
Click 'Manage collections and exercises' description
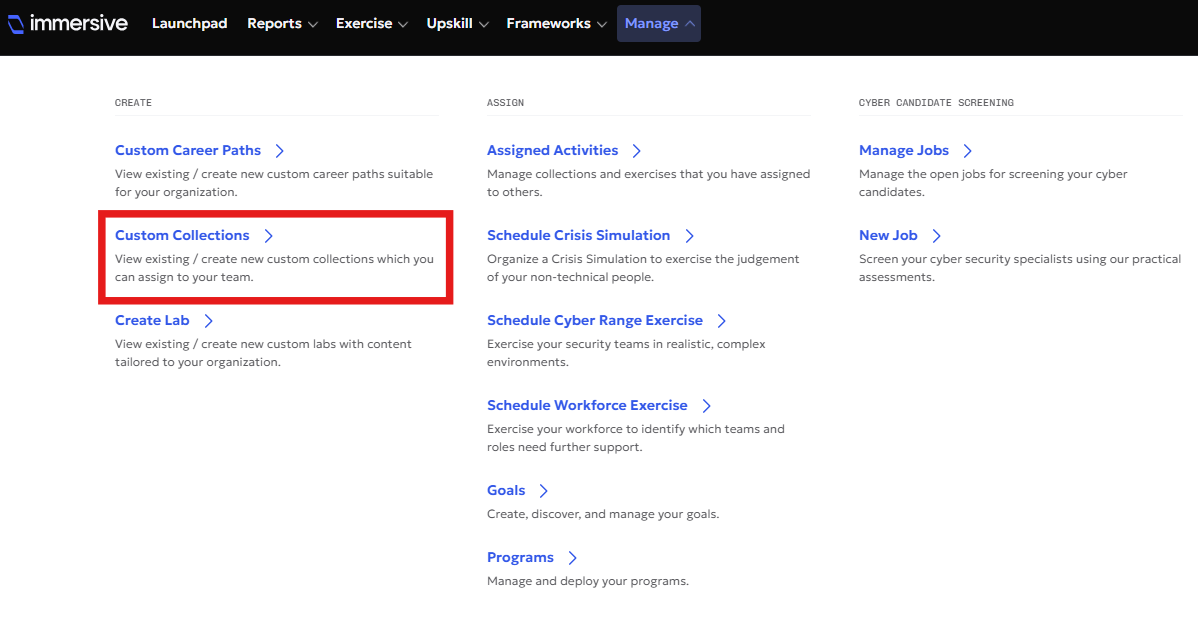click(x=649, y=183)
